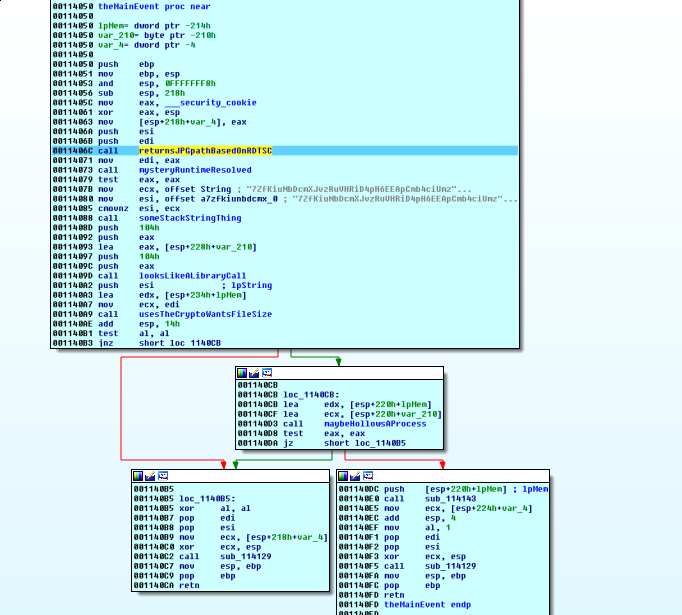
Task: Click sub_114143 call target
Action: [450, 499]
